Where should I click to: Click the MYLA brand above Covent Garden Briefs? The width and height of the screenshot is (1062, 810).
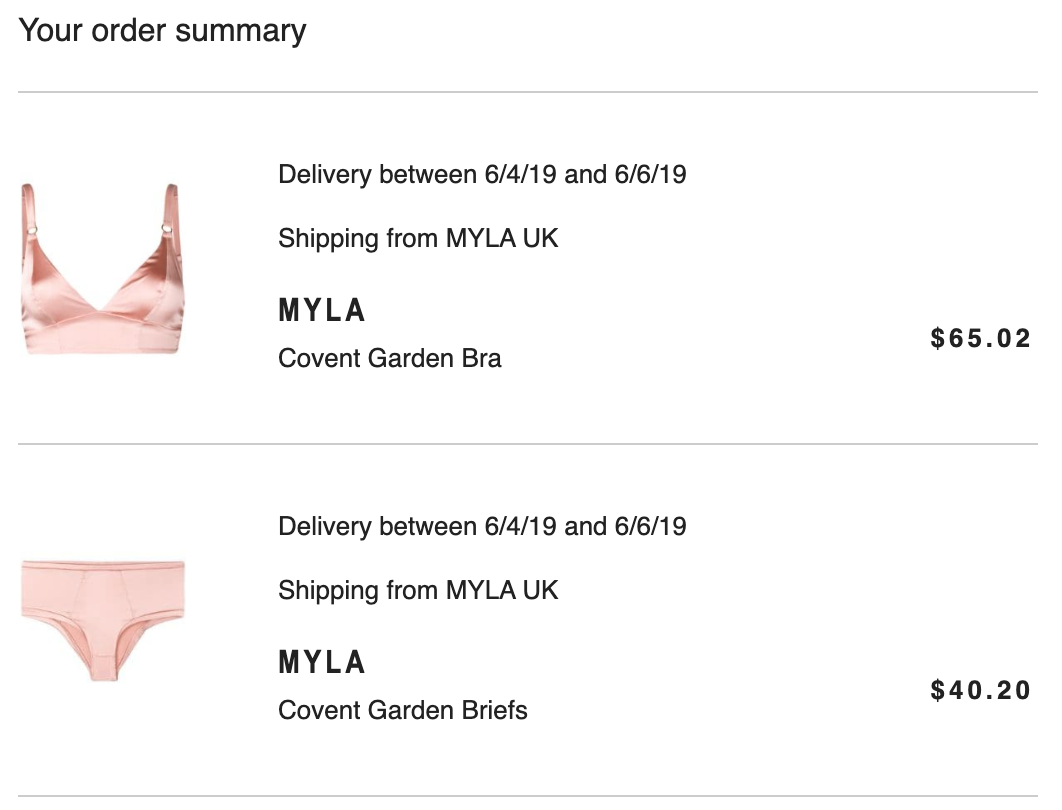pyautogui.click(x=322, y=662)
